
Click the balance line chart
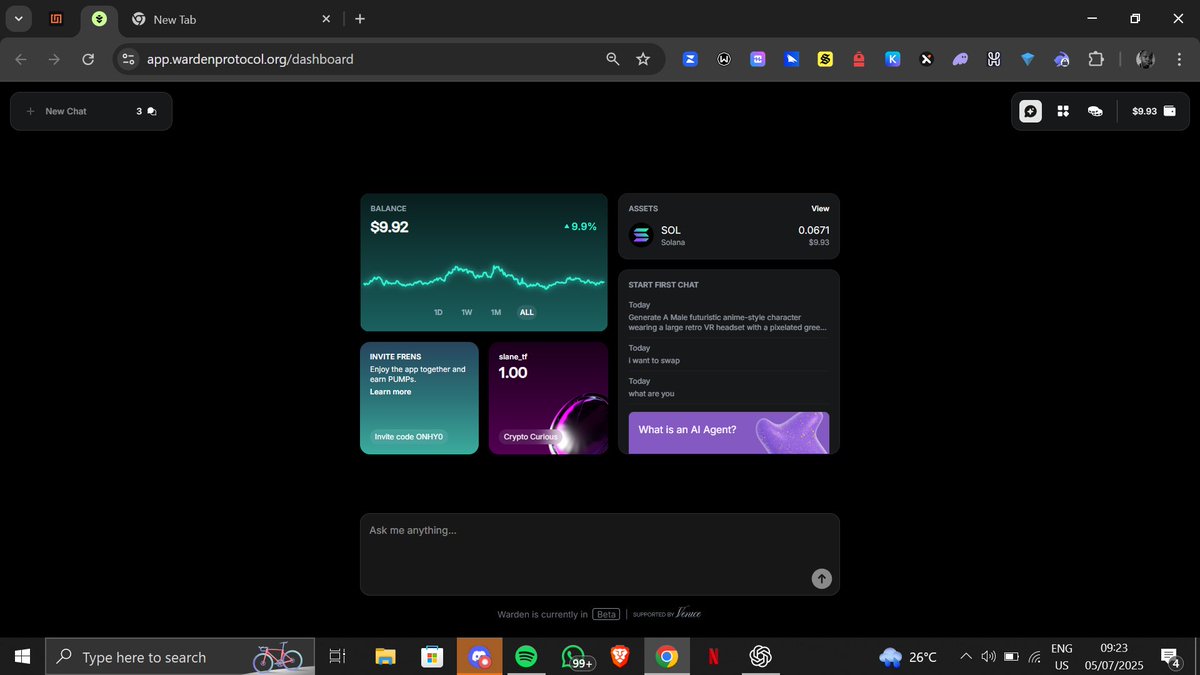[484, 277]
